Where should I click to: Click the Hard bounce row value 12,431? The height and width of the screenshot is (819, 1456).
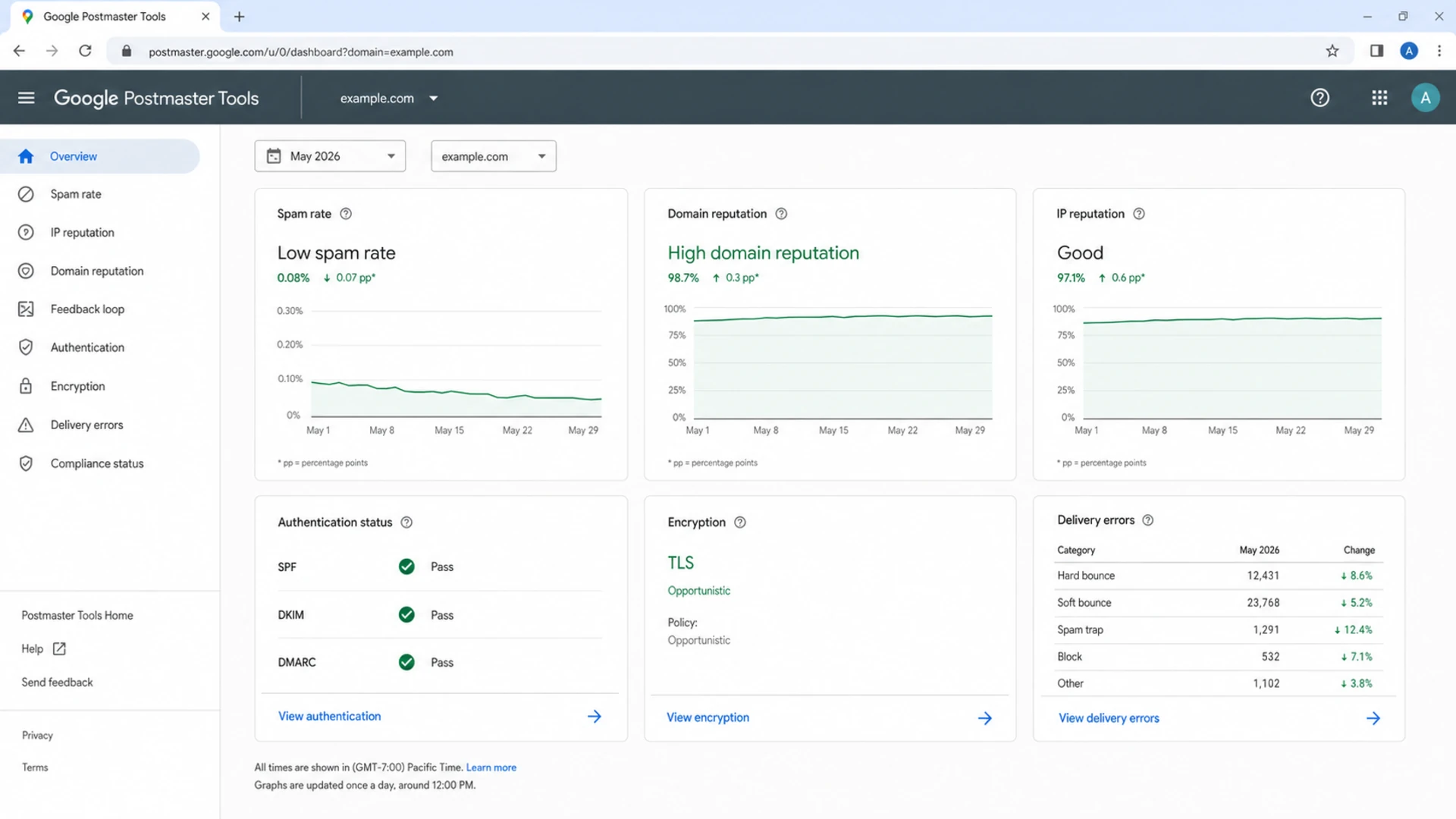(1263, 576)
